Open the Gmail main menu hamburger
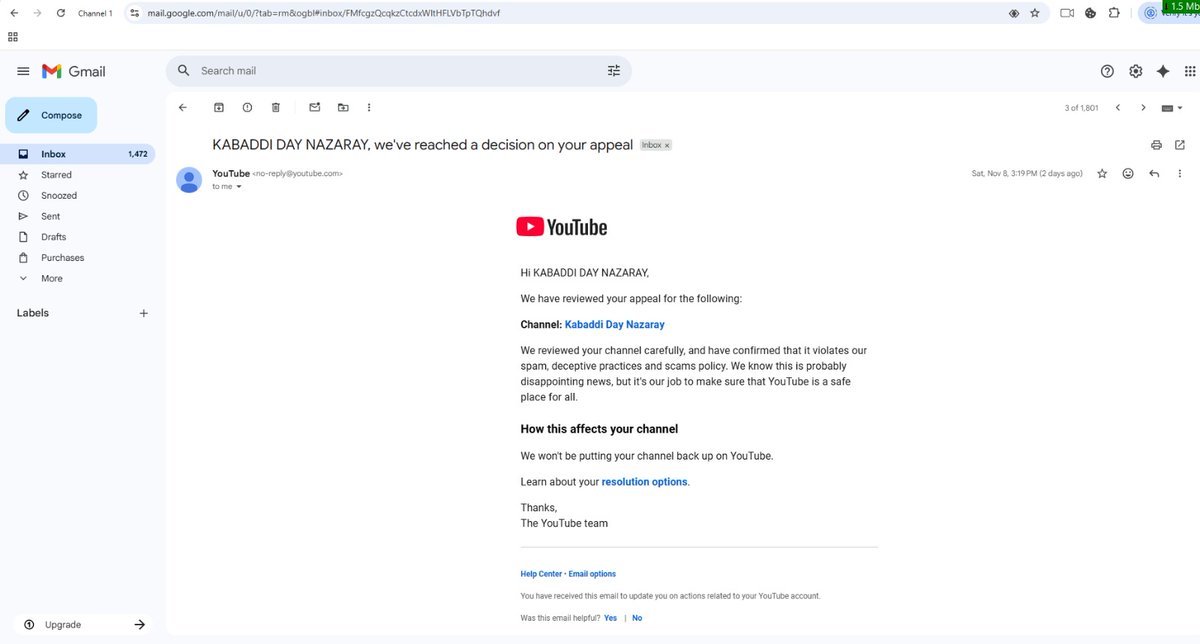Viewport: 1200px width, 644px height. 23,71
